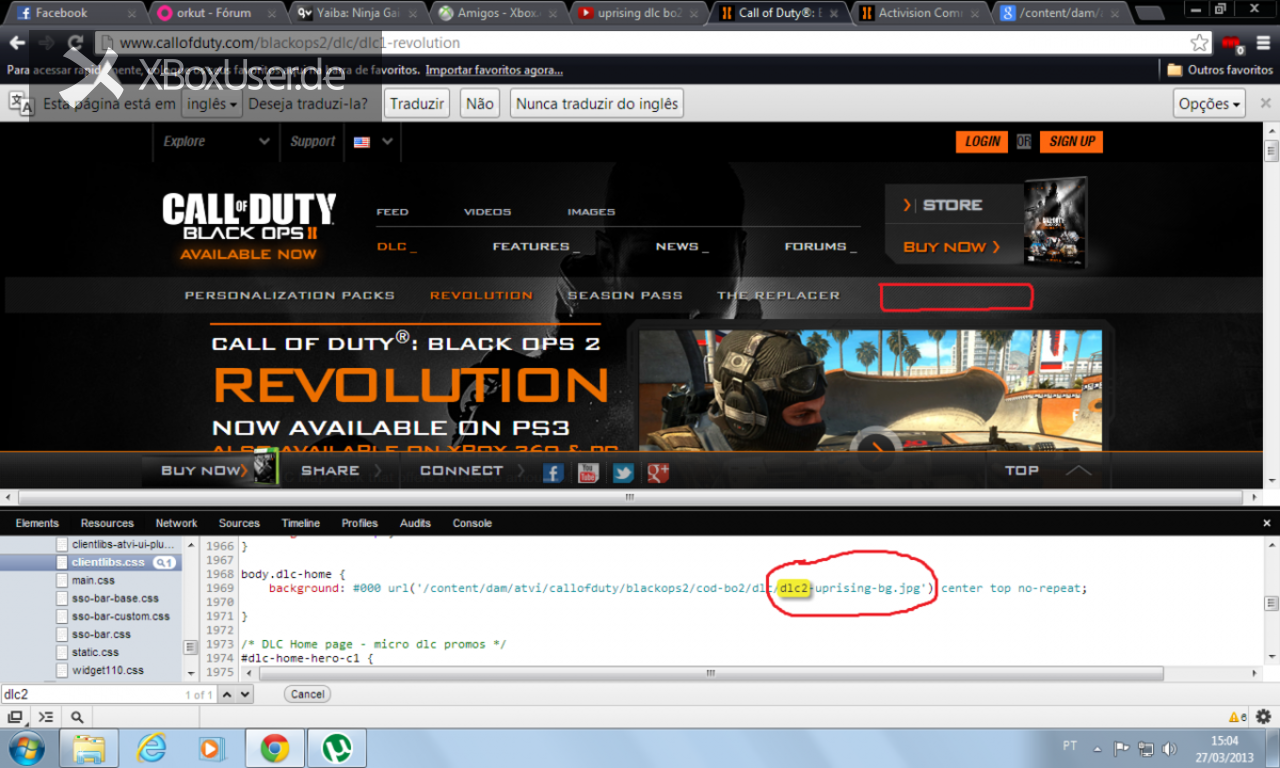Viewport: 1280px width, 768px height.
Task: Open the Timeline DevTools tab
Action: click(x=300, y=523)
